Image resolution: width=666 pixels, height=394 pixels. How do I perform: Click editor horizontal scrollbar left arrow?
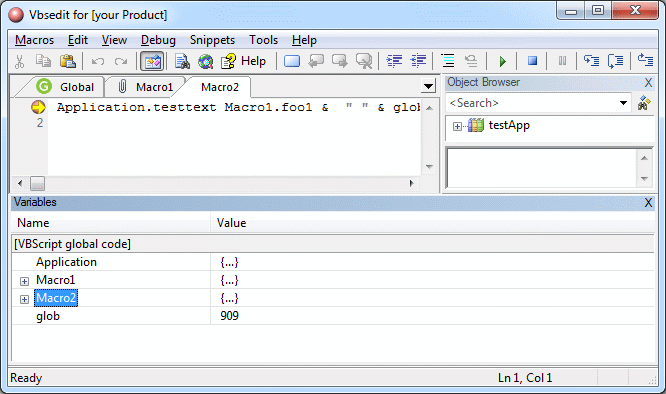coord(20,183)
